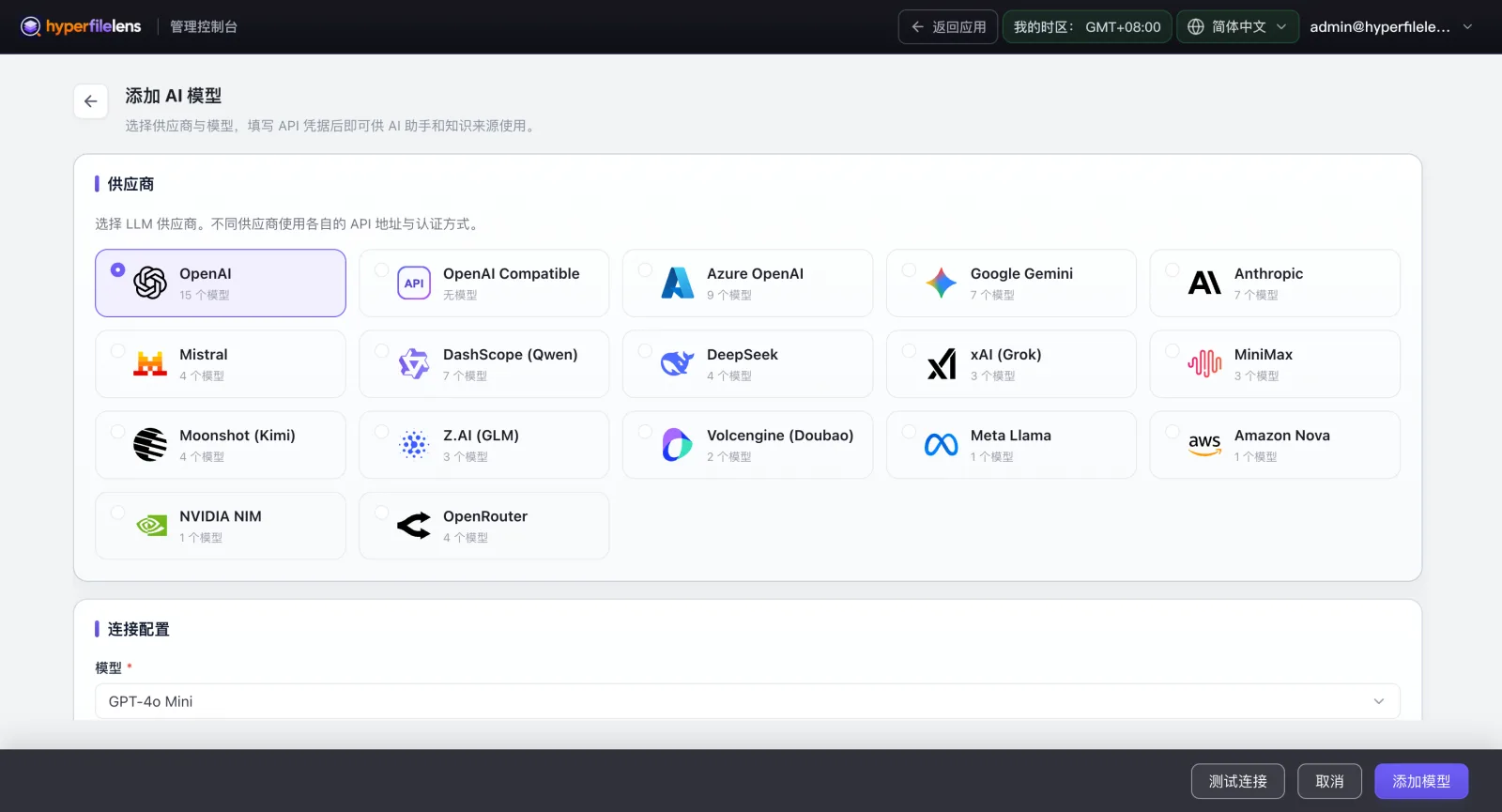Select the Azure OpenAI radio button

645,270
